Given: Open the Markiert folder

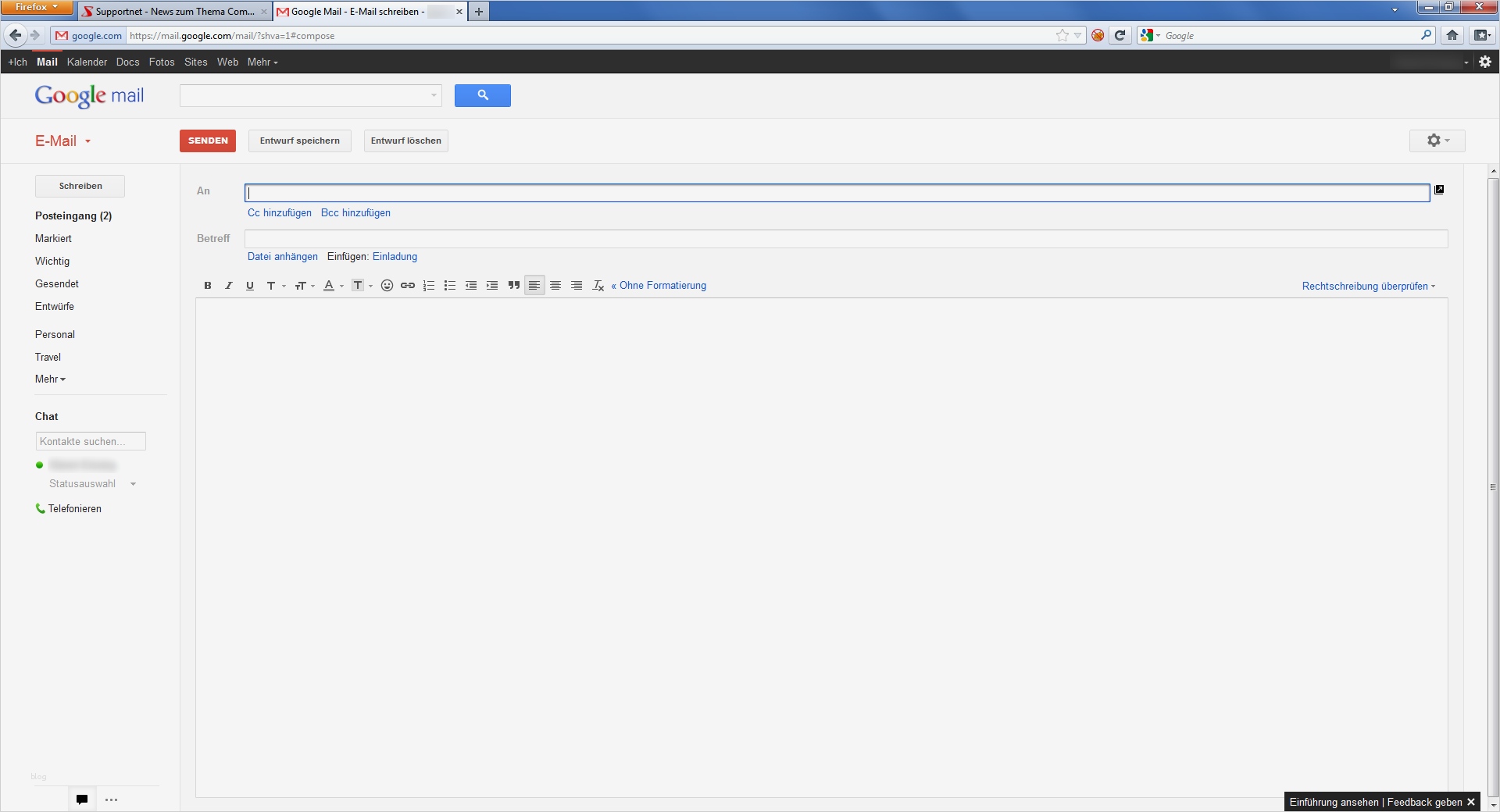Looking at the screenshot, I should click(53, 239).
